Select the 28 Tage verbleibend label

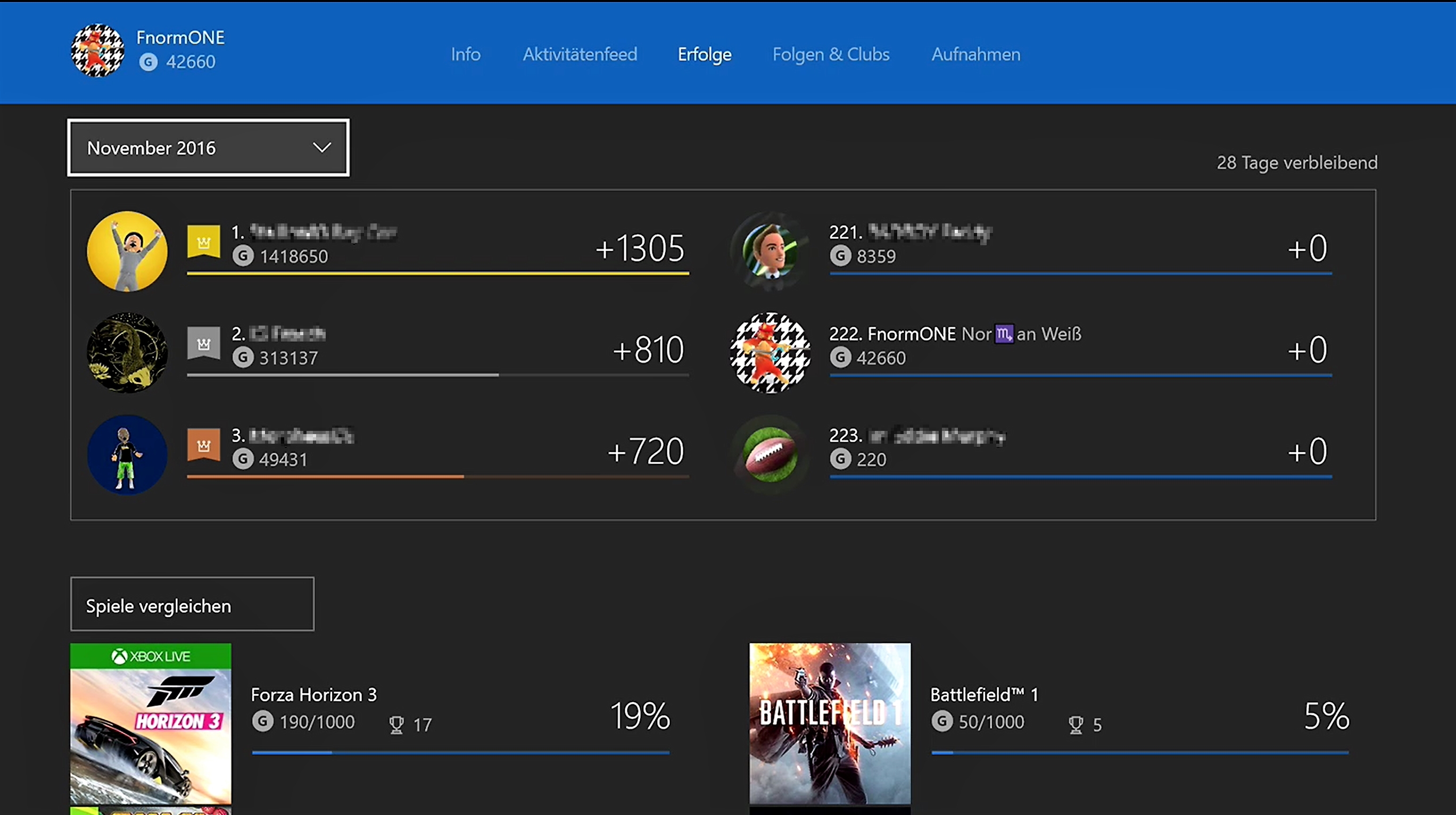pyautogui.click(x=1297, y=163)
